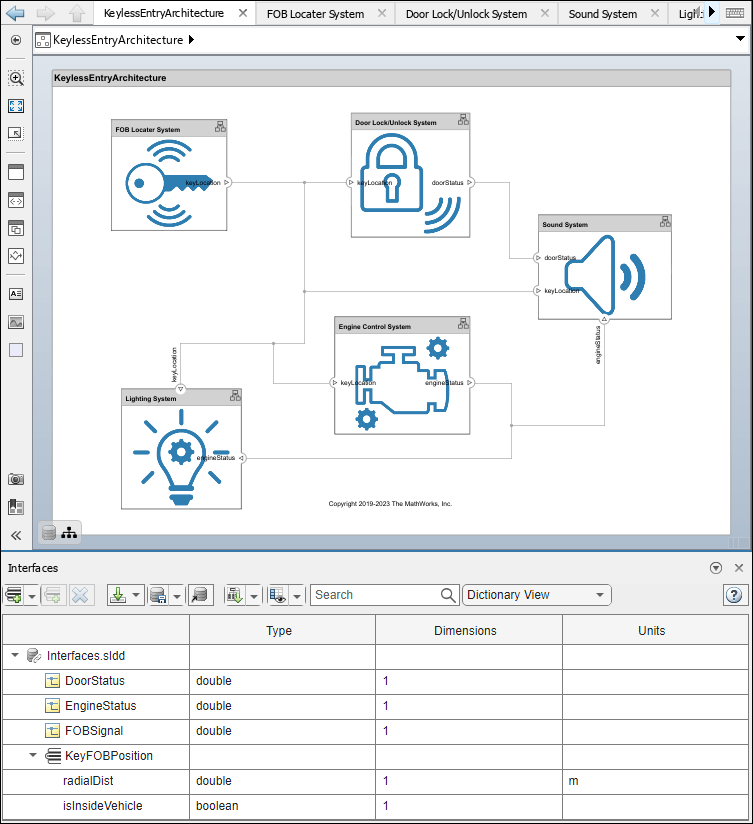Screen dimensions: 753x824
Task: Click the keyboard icon at top right
Action: pyautogui.click(x=734, y=13)
